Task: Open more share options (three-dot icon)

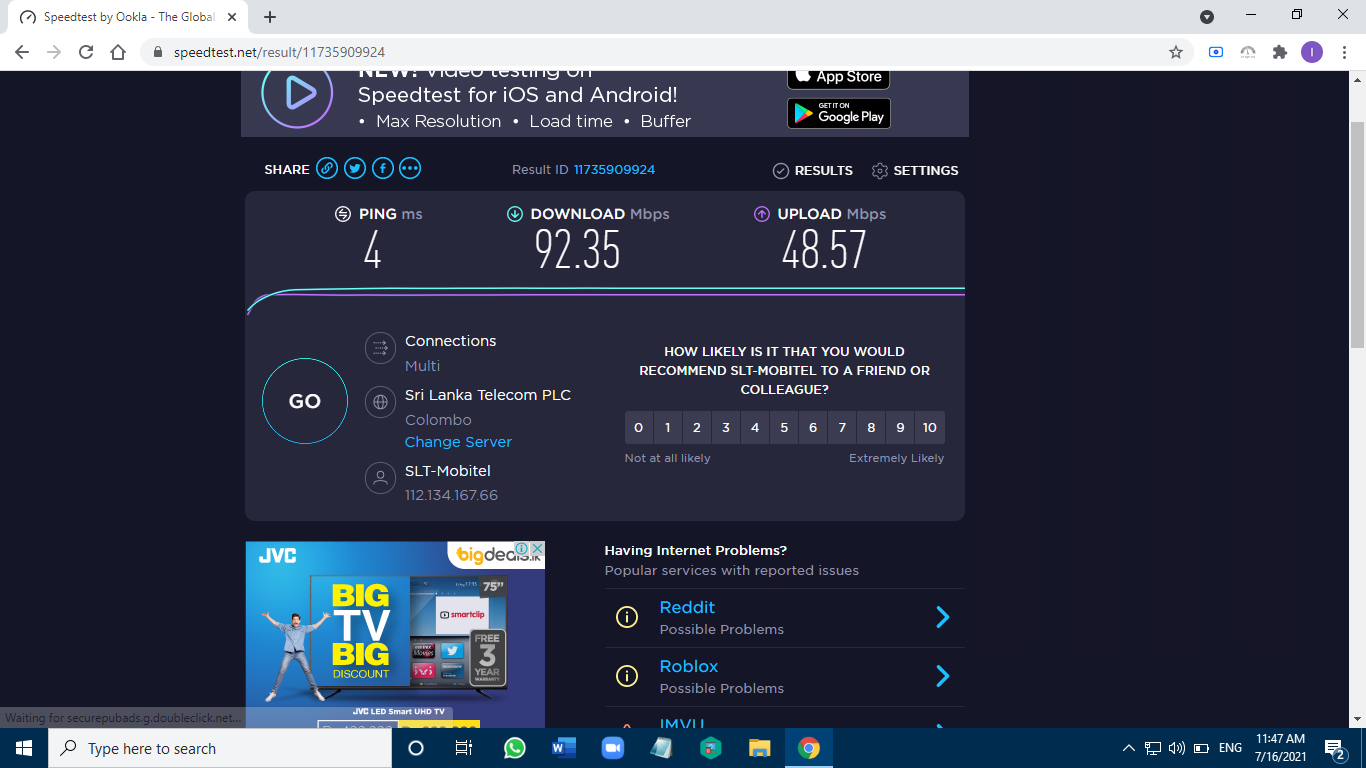Action: pyautogui.click(x=410, y=169)
